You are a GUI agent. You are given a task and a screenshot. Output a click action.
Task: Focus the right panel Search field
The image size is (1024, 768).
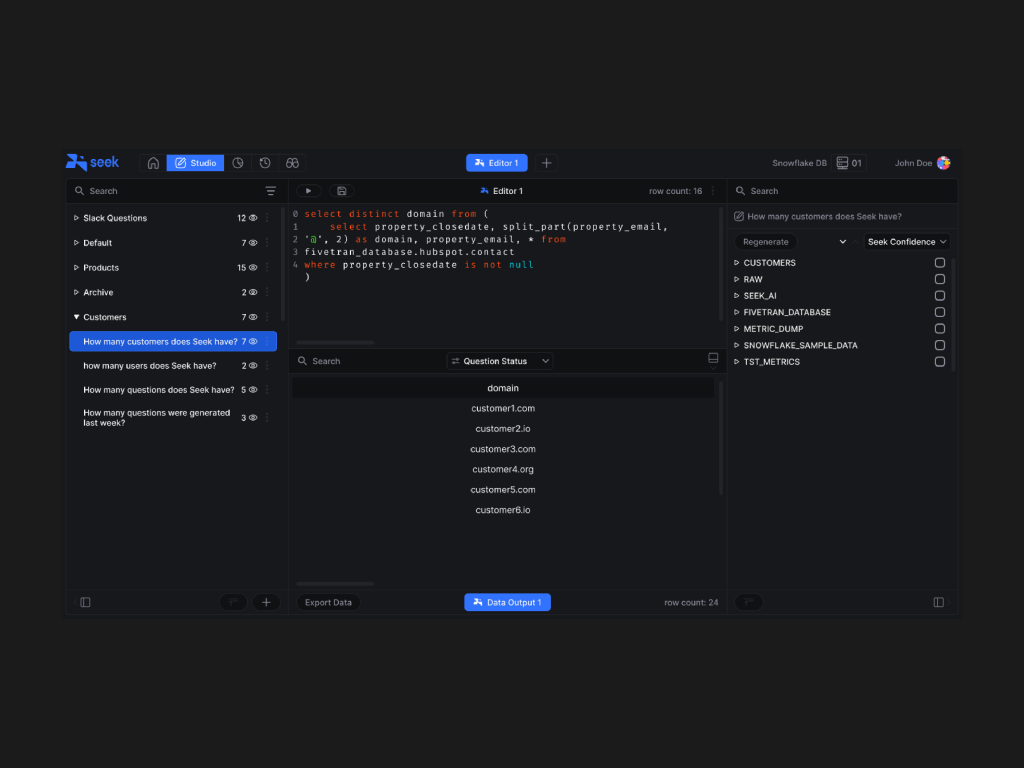(842, 191)
